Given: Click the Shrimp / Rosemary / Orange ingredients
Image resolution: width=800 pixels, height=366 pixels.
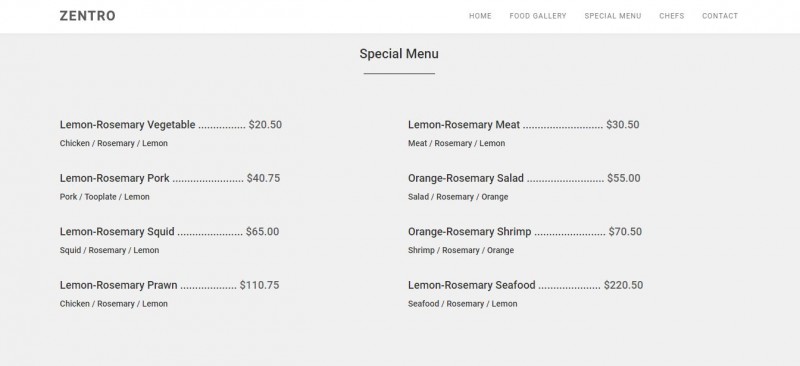Looking at the screenshot, I should 461,251.
